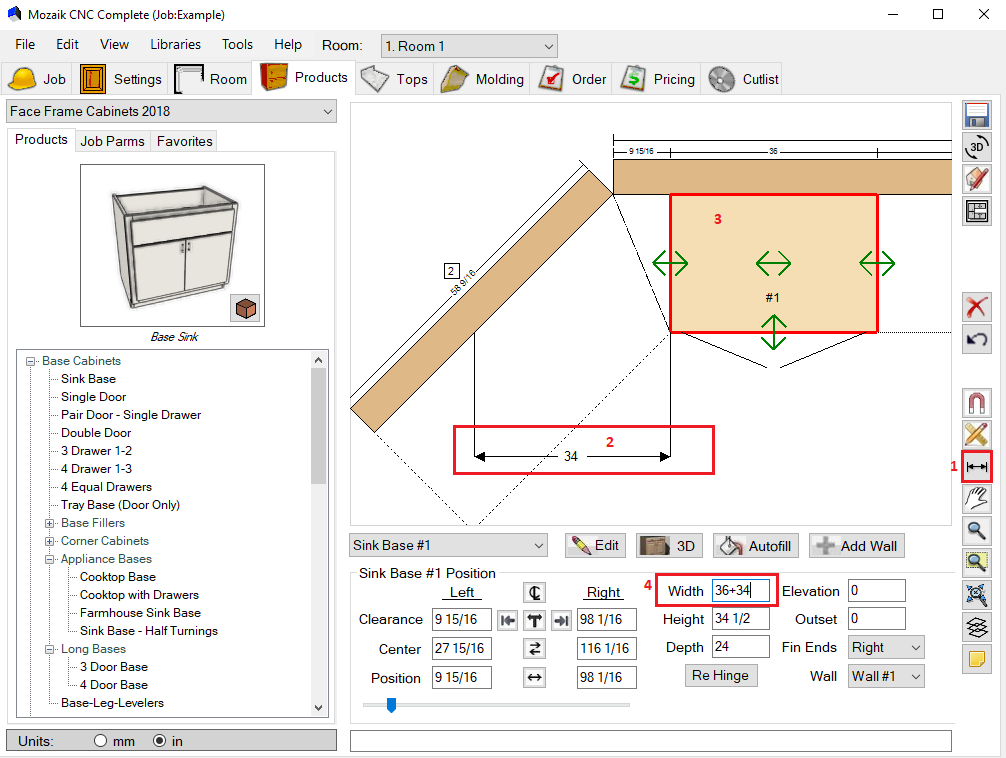Screen dimensions: 1006x758
Task: Click the red X delete icon
Action: (977, 306)
